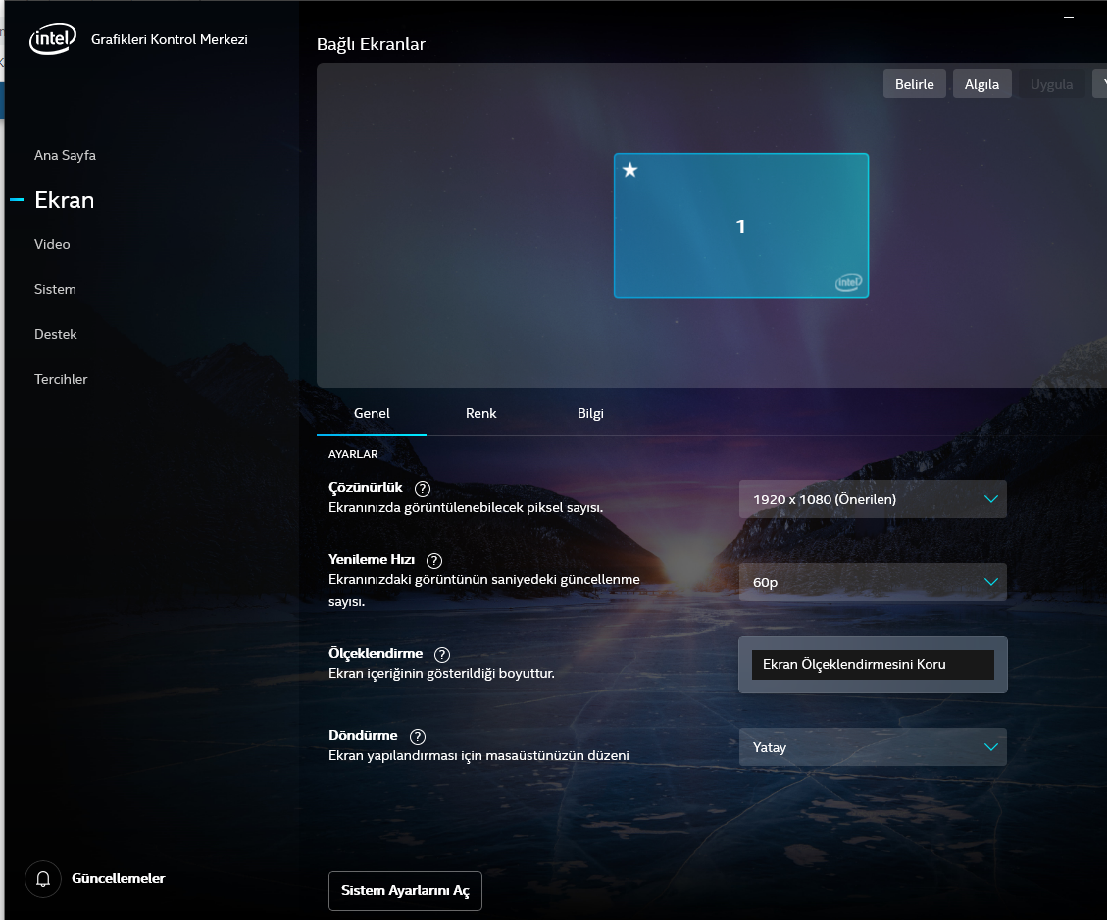This screenshot has height=920, width=1107.
Task: Switch to the Bilgi tab
Action: tap(590, 414)
